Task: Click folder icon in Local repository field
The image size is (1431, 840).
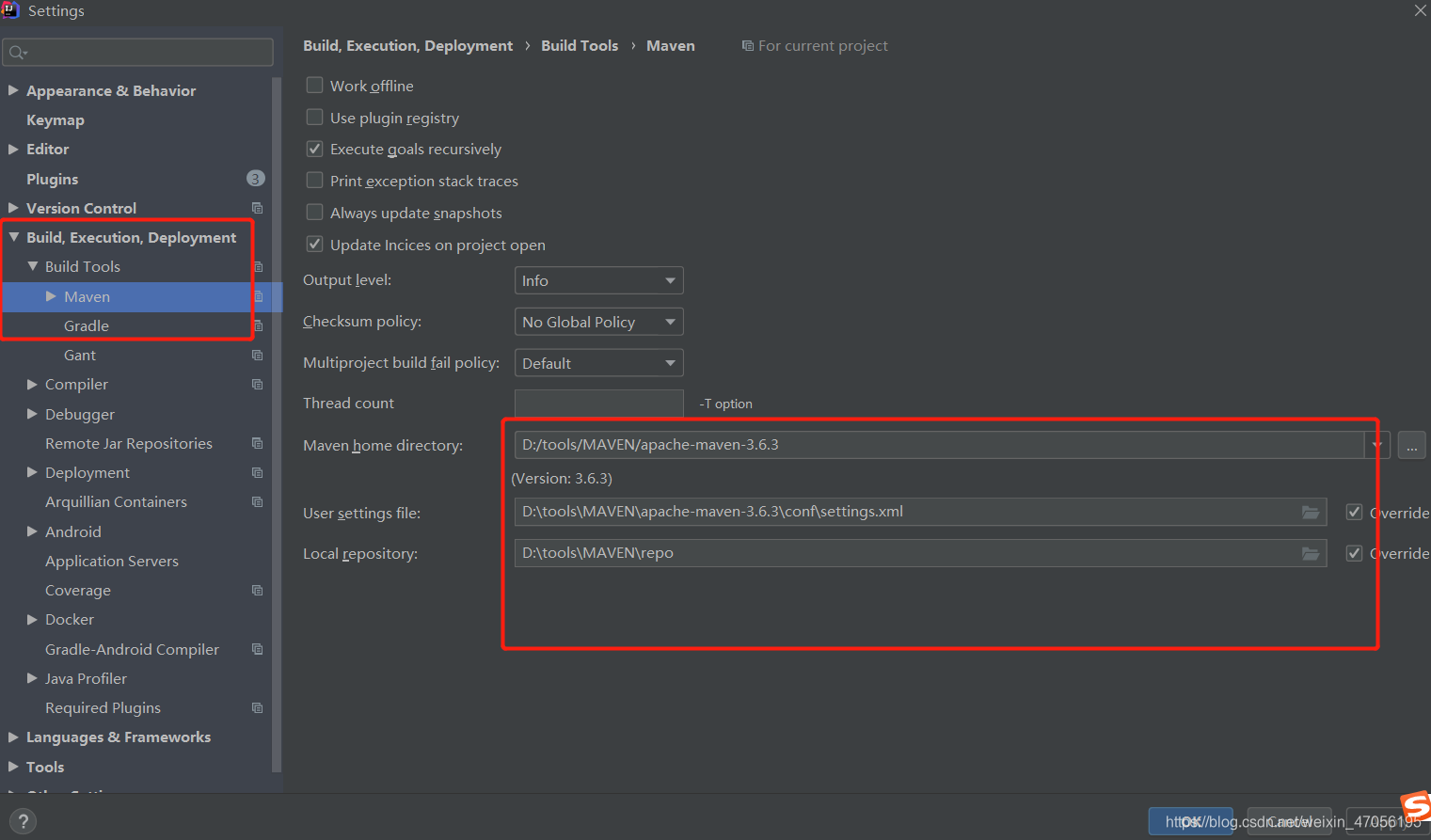Action: pyautogui.click(x=1310, y=553)
